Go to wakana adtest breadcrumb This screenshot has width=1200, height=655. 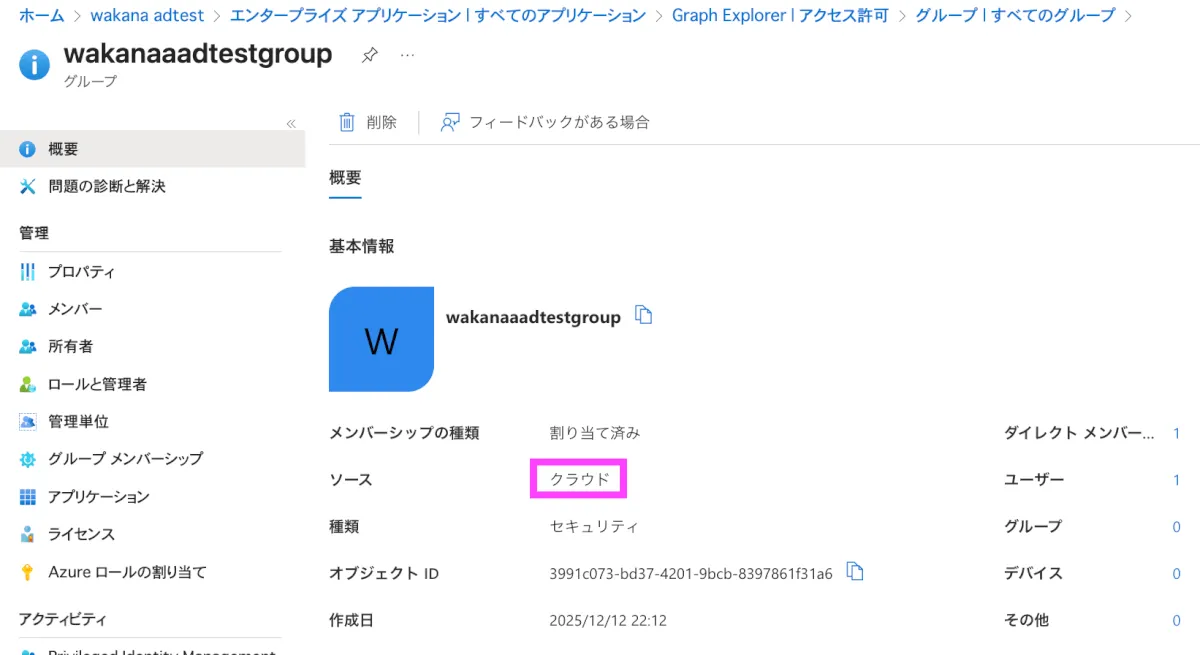tap(147, 16)
